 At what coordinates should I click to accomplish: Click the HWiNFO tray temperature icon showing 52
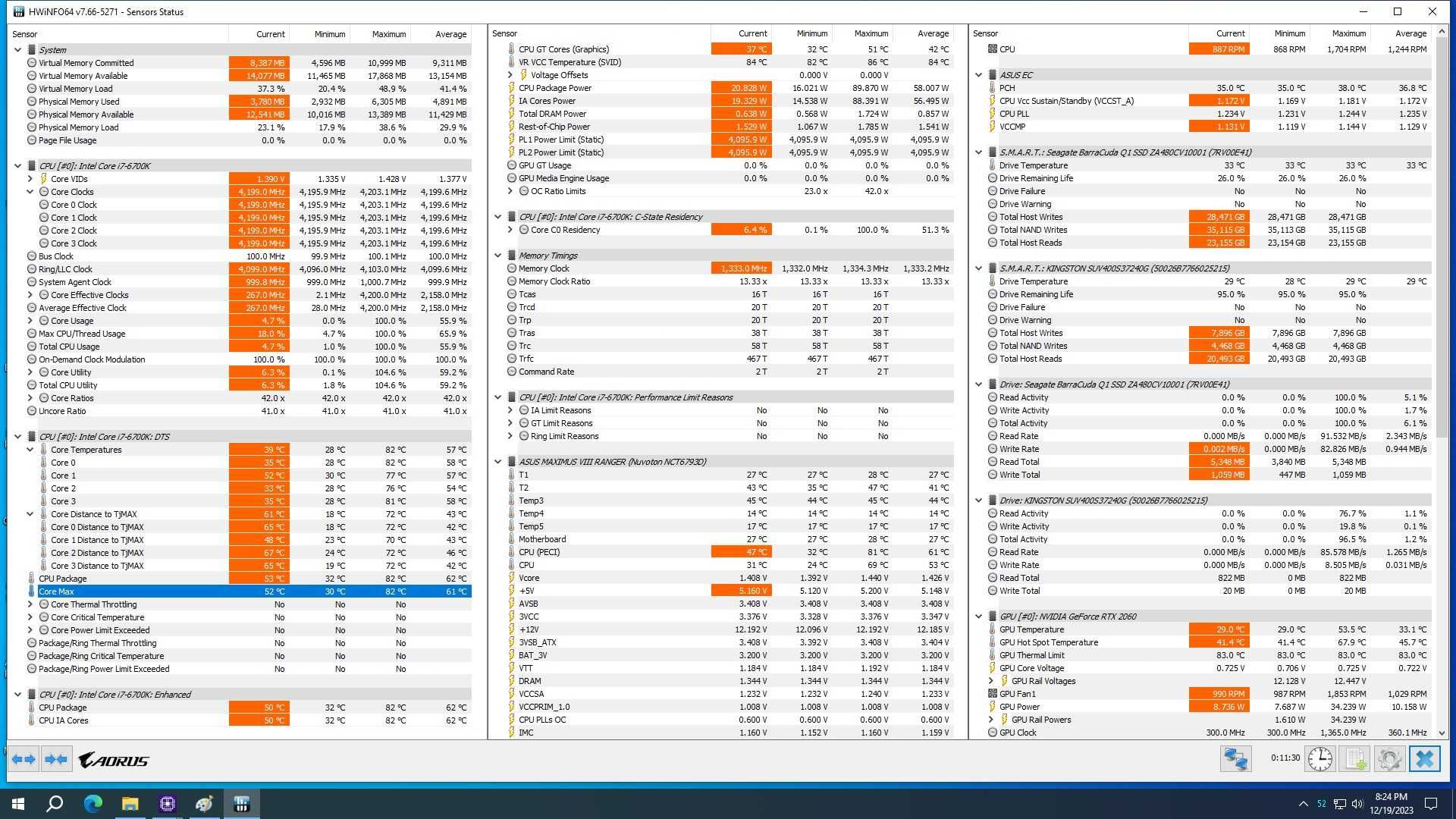[1322, 804]
